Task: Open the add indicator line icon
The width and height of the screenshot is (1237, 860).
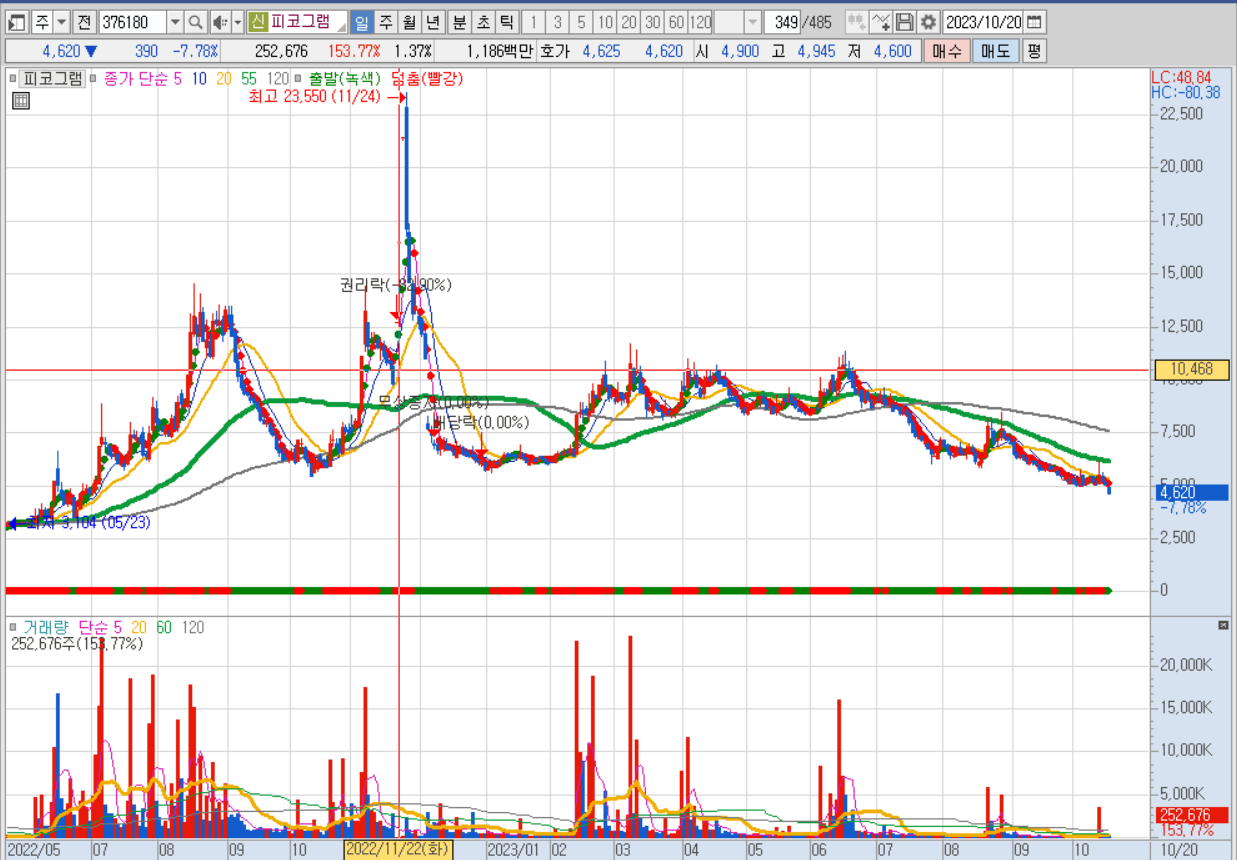Action: tap(880, 22)
